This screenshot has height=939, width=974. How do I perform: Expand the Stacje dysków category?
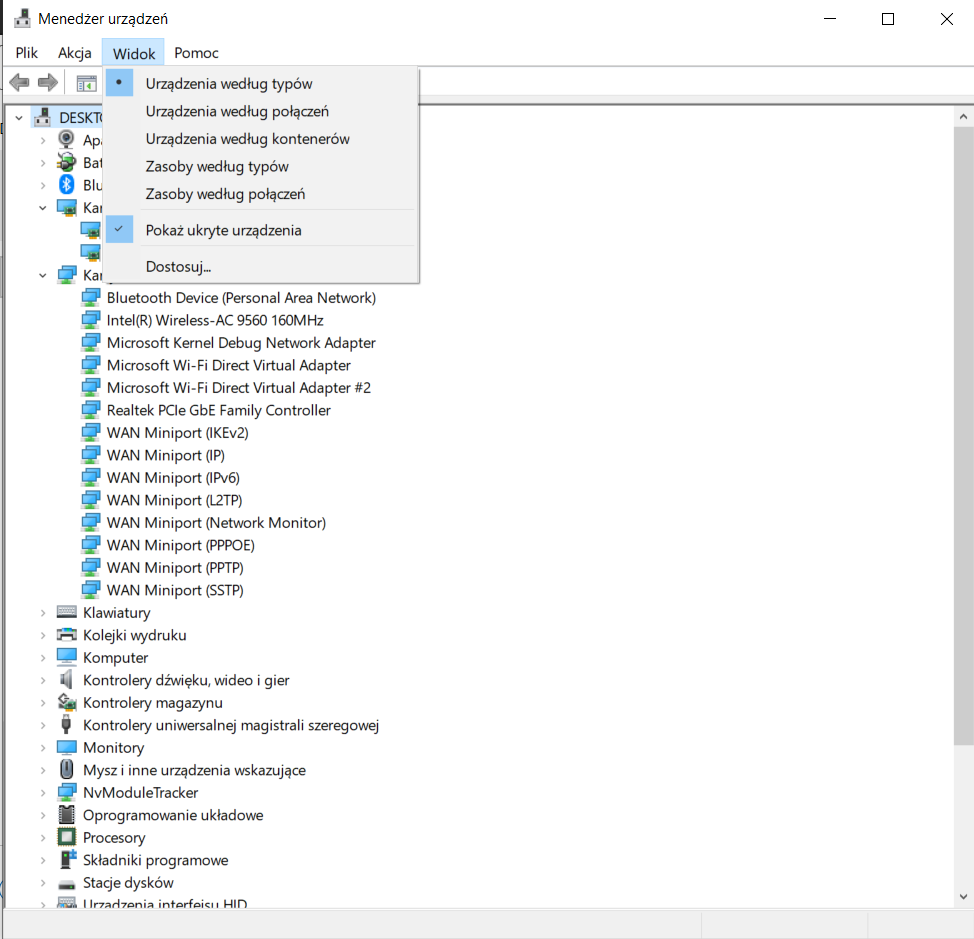[43, 882]
